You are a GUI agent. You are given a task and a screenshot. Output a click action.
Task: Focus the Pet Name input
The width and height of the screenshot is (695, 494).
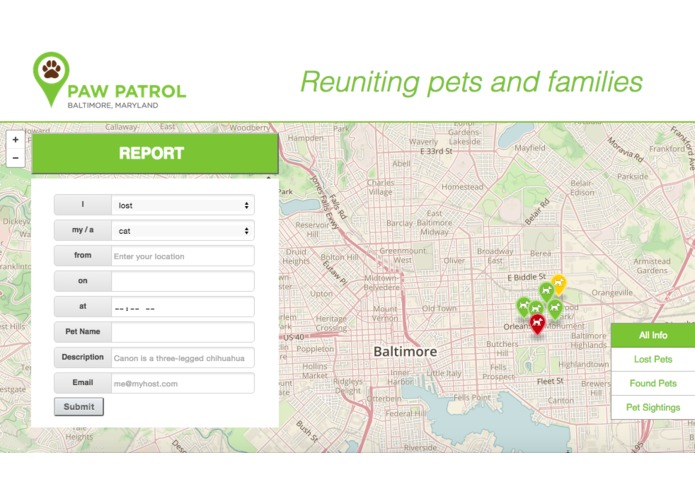click(183, 332)
